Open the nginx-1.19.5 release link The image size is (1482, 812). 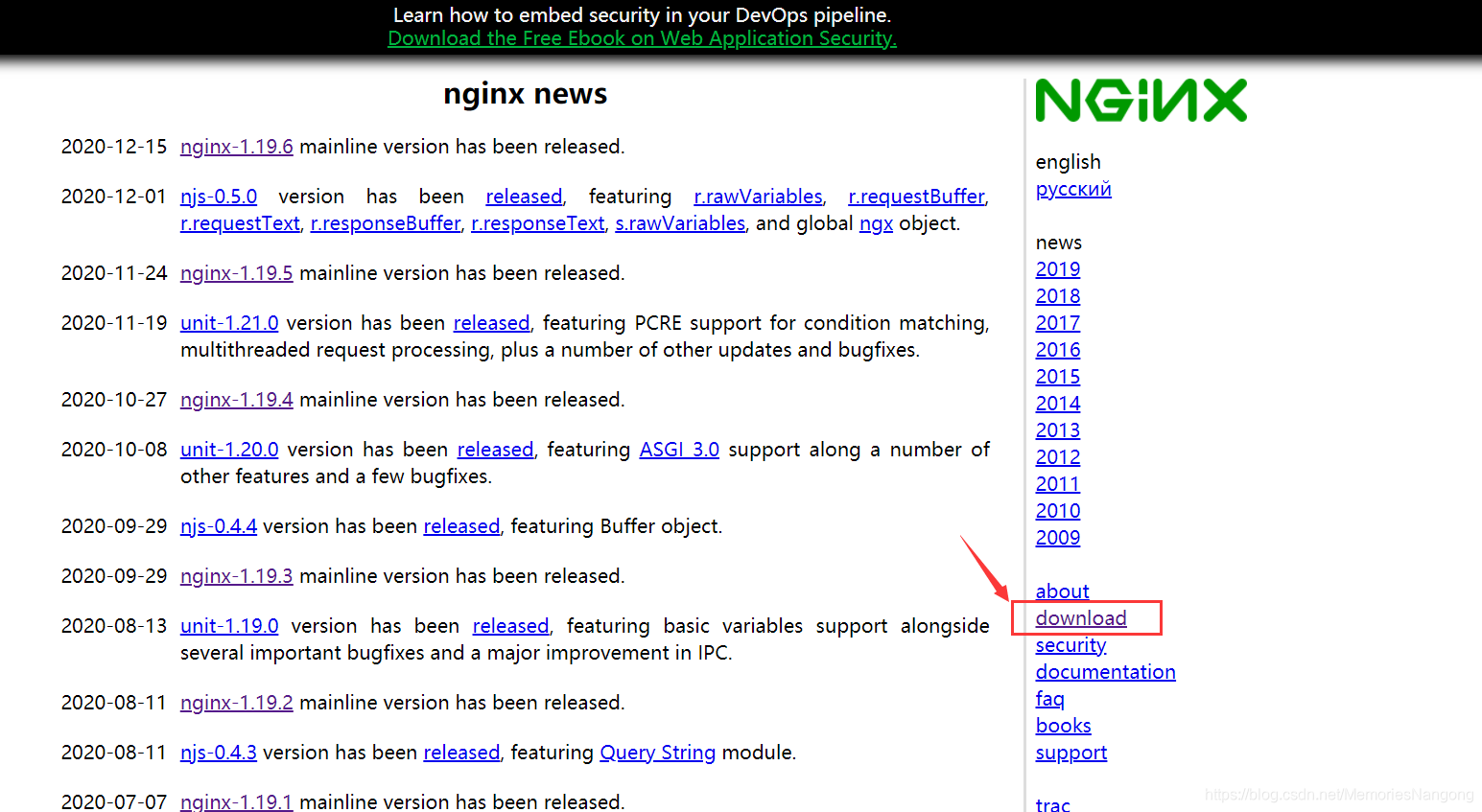pyautogui.click(x=236, y=273)
